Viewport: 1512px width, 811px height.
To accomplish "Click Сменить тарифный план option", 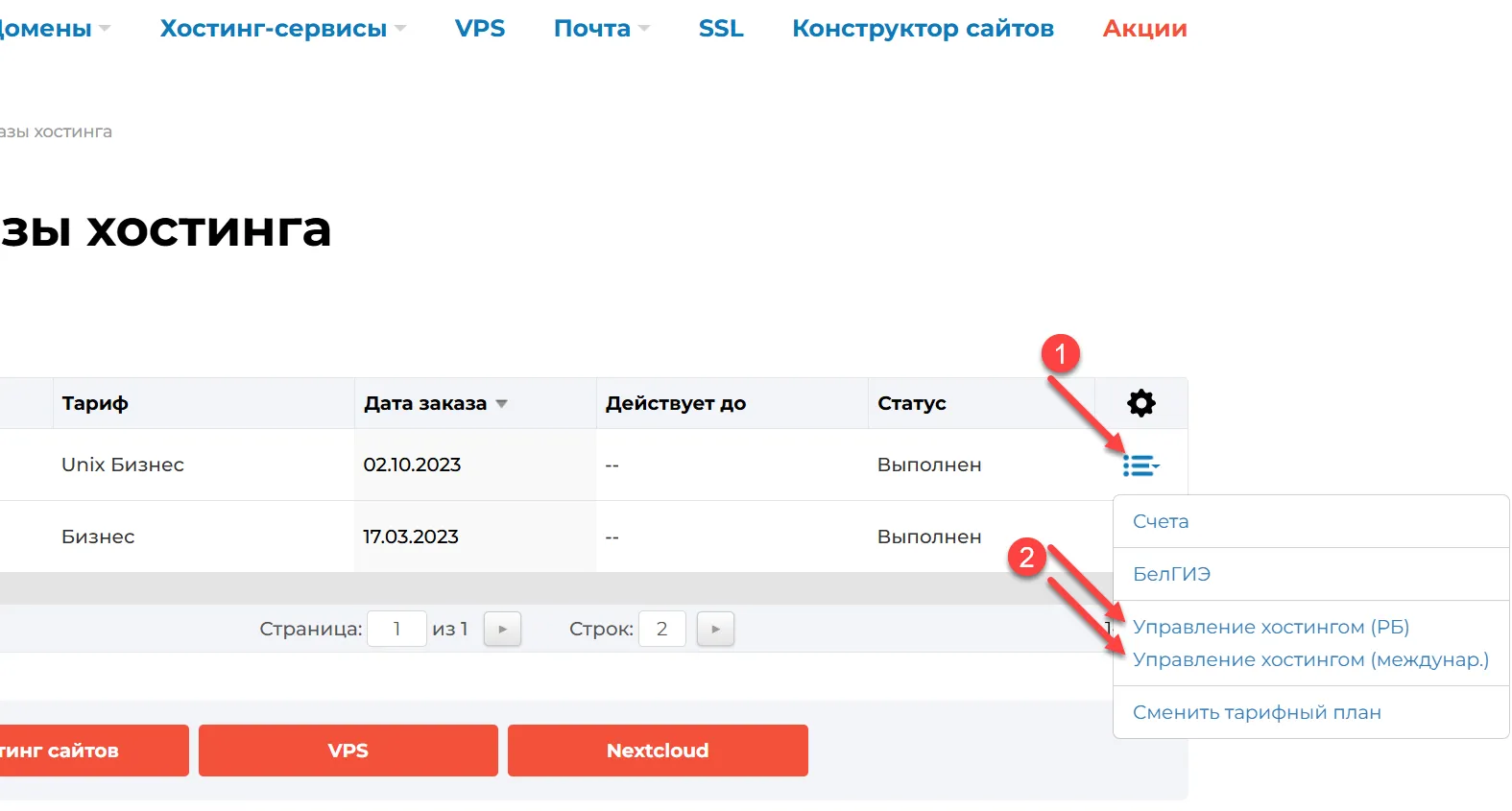I will [x=1257, y=712].
